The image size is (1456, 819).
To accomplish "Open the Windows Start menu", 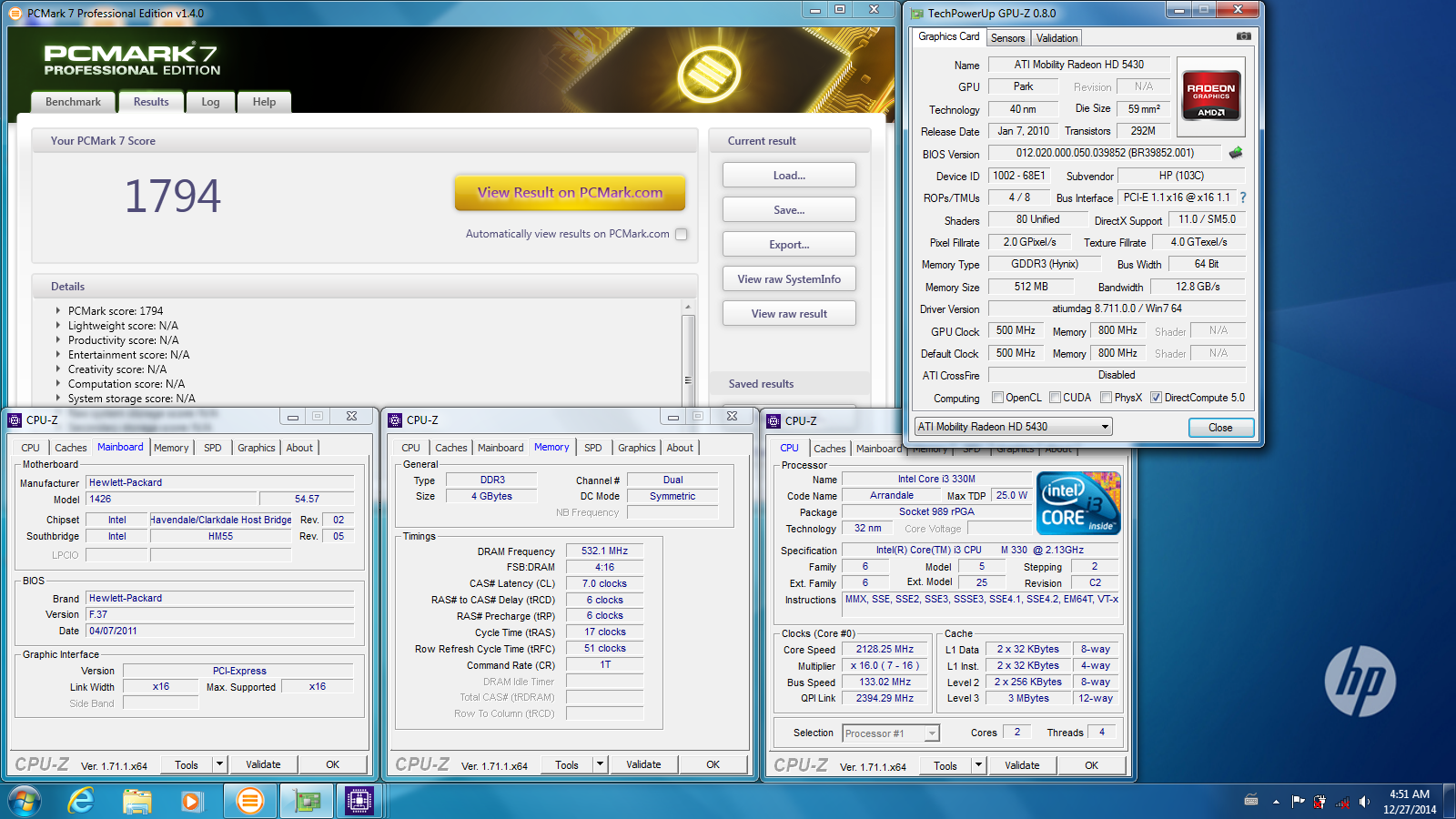I will click(x=25, y=801).
